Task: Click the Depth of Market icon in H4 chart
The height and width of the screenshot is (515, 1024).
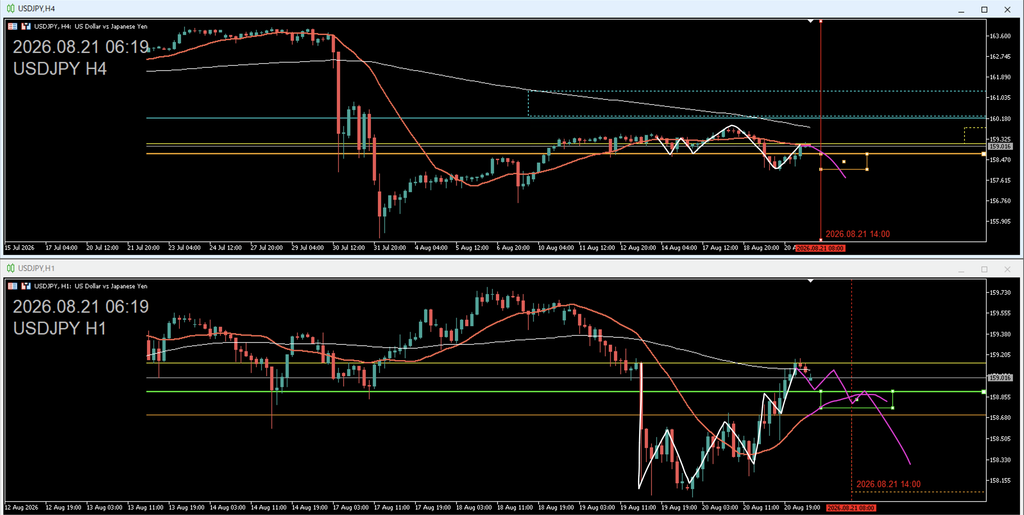Action: click(x=14, y=26)
